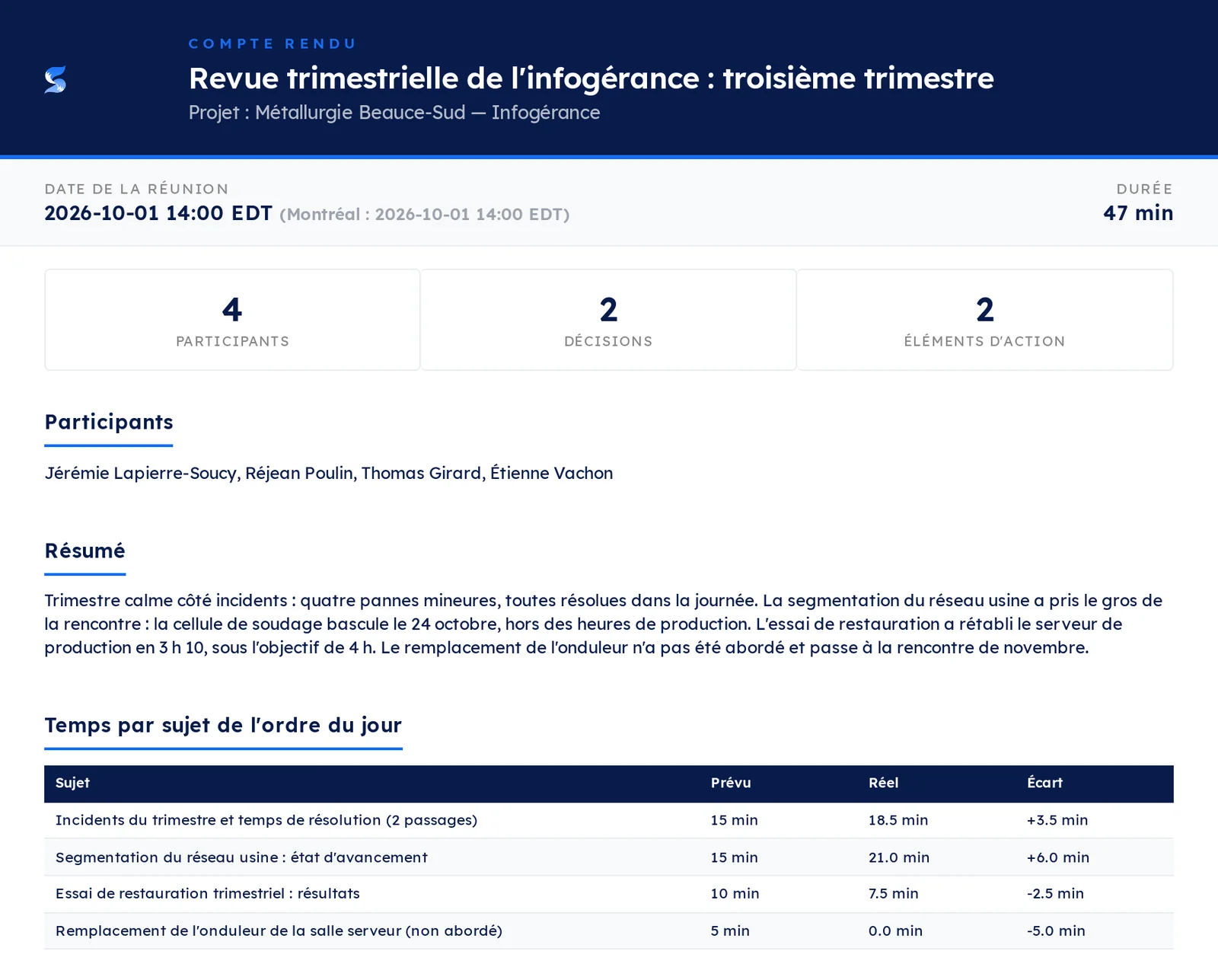Click the '-5.0 min' variance cell
This screenshot has width=1218, height=980.
coord(1056,931)
